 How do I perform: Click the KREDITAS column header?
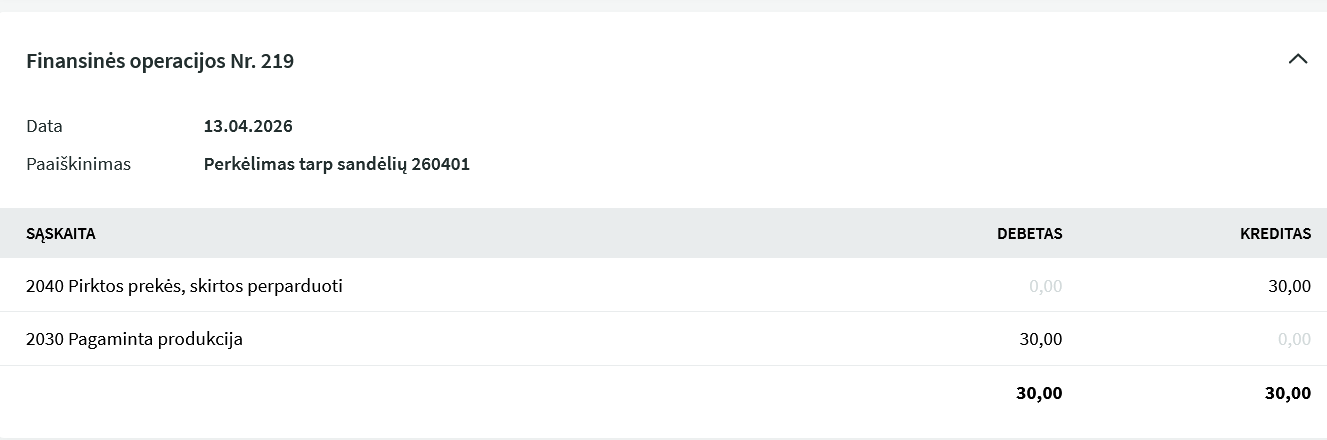(x=1275, y=233)
